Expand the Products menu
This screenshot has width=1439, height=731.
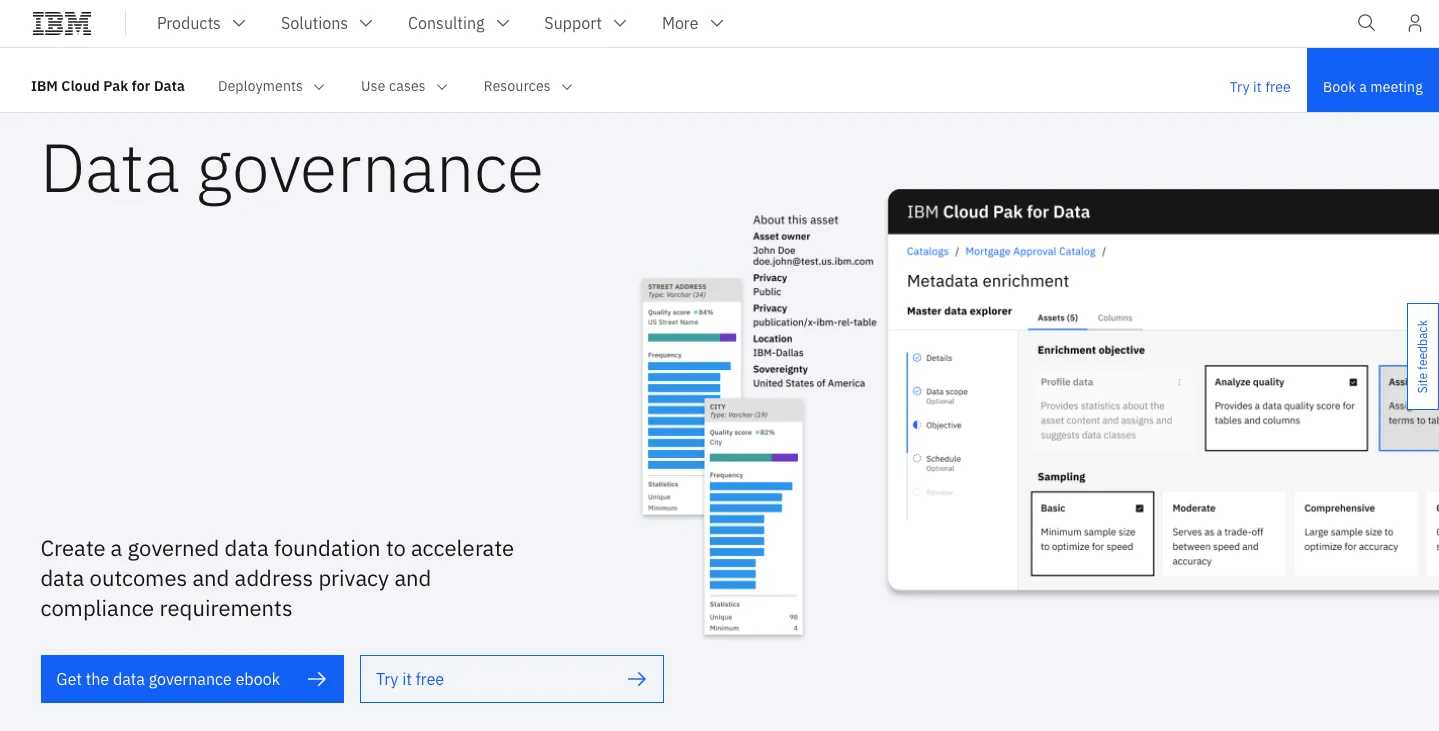pyautogui.click(x=201, y=23)
